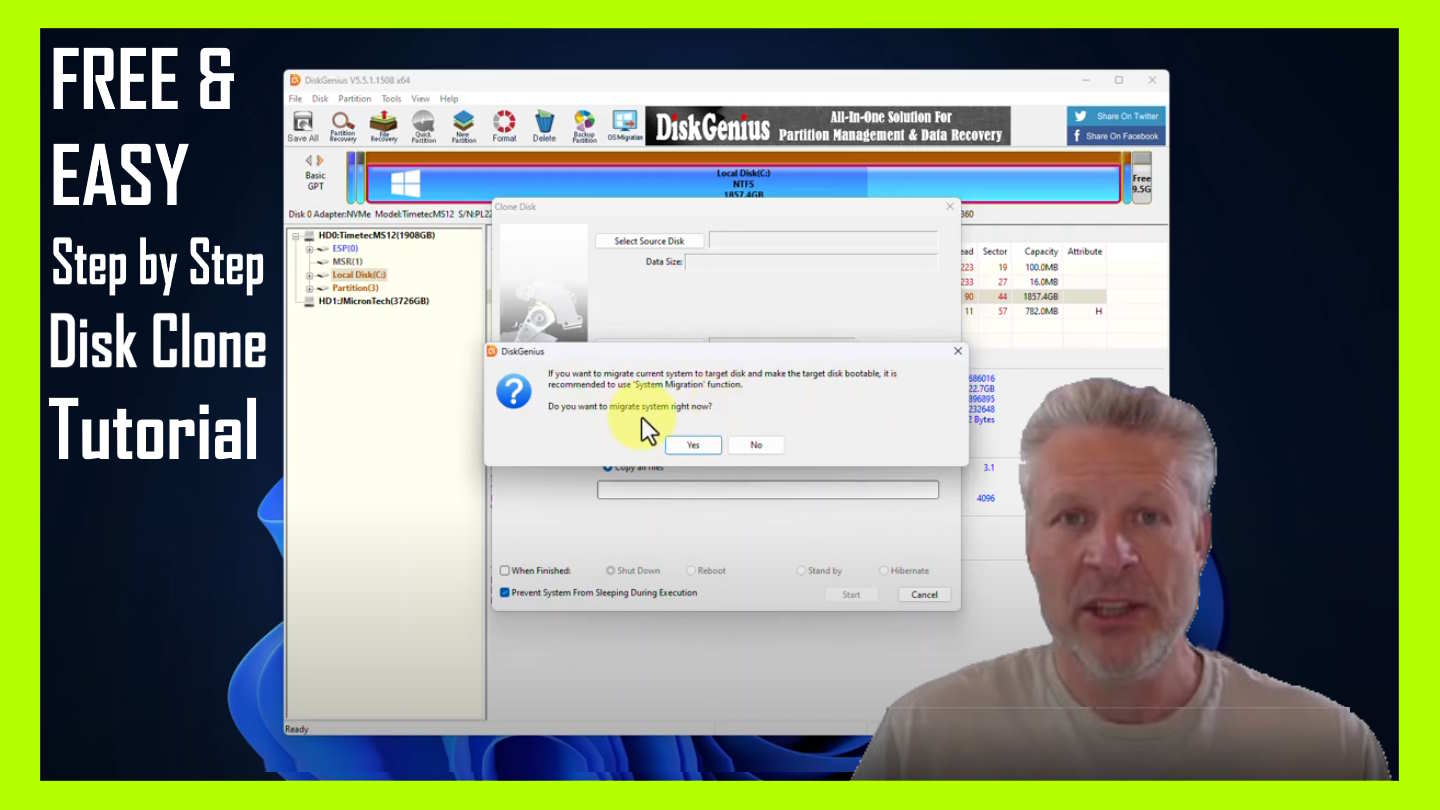Select the Reboot radio option

[691, 571]
